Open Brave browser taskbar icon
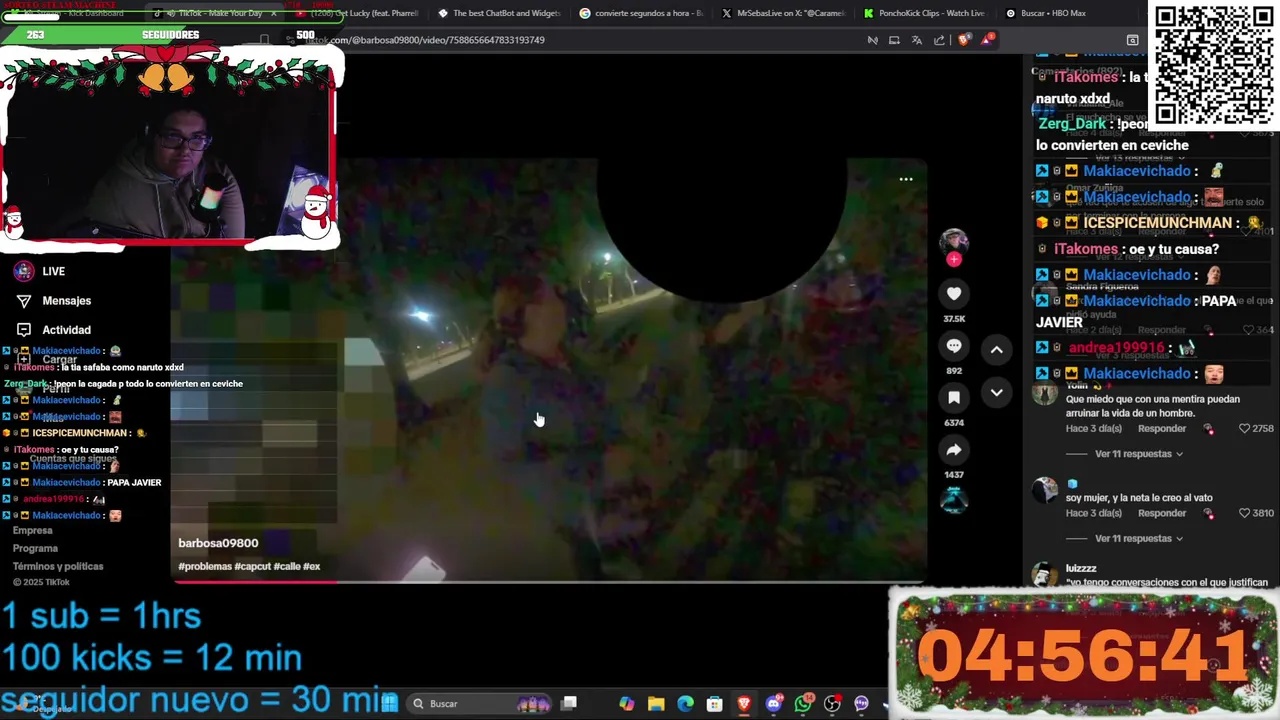This screenshot has width=1280, height=720. point(744,703)
